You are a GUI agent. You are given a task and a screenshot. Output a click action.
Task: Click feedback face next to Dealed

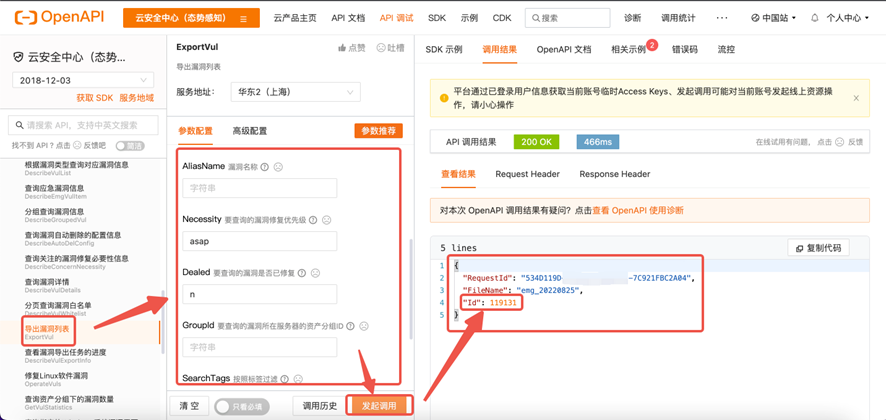click(315, 273)
